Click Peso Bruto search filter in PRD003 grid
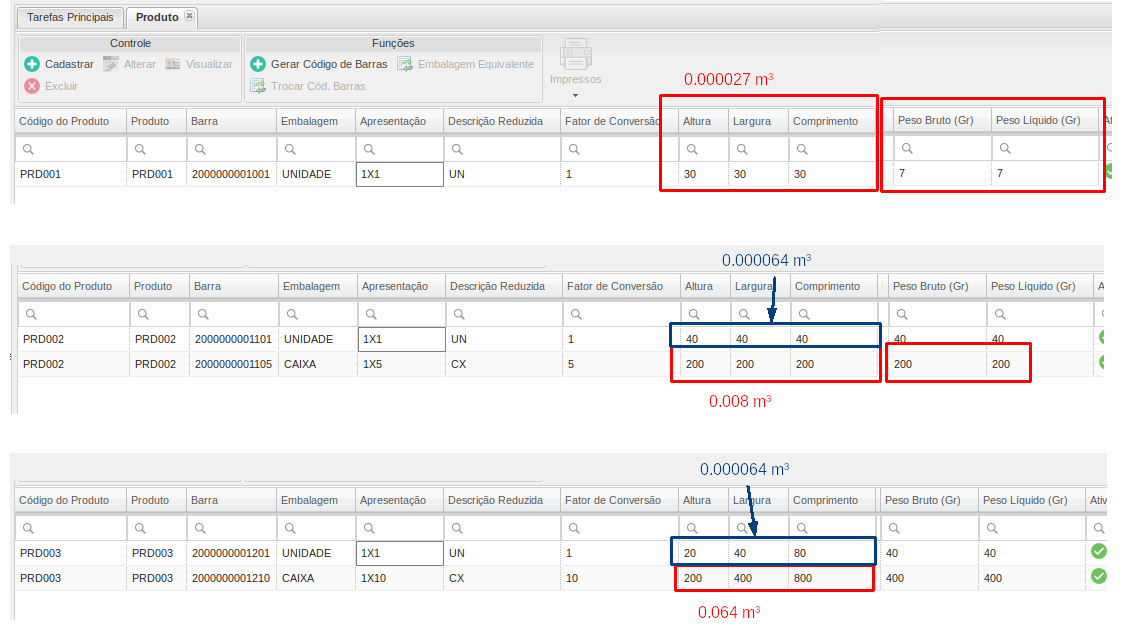 pos(928,528)
